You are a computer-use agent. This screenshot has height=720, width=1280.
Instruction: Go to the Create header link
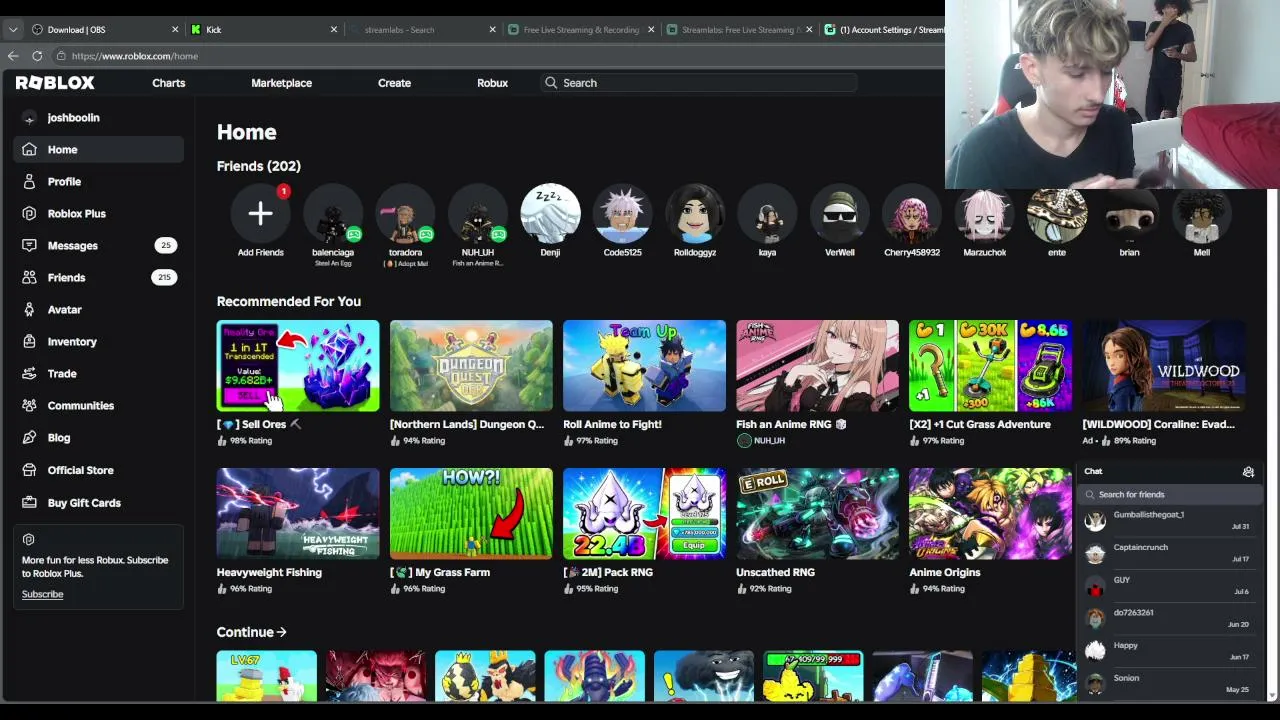394,83
